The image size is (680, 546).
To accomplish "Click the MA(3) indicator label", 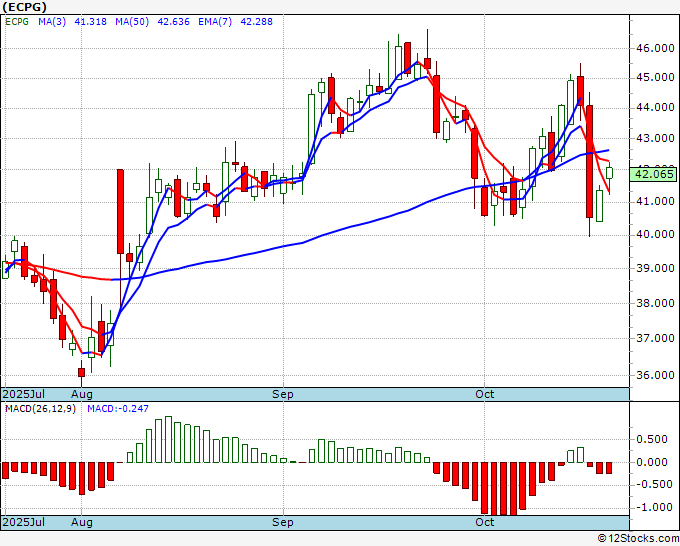I will 52,22.
